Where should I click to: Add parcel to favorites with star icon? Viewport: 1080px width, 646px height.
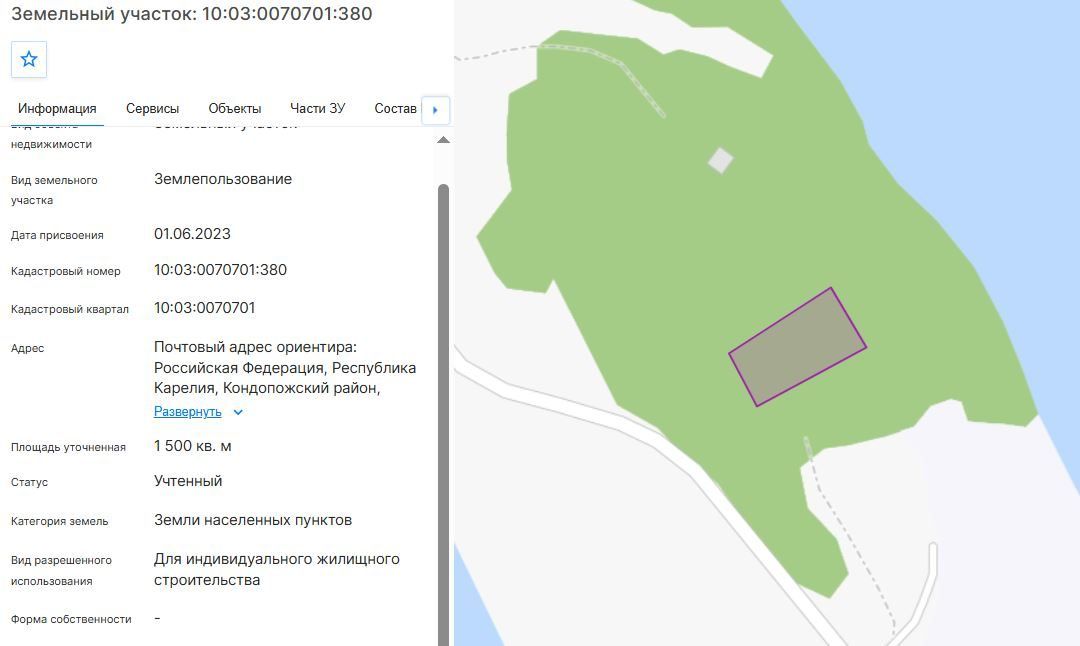point(29,59)
